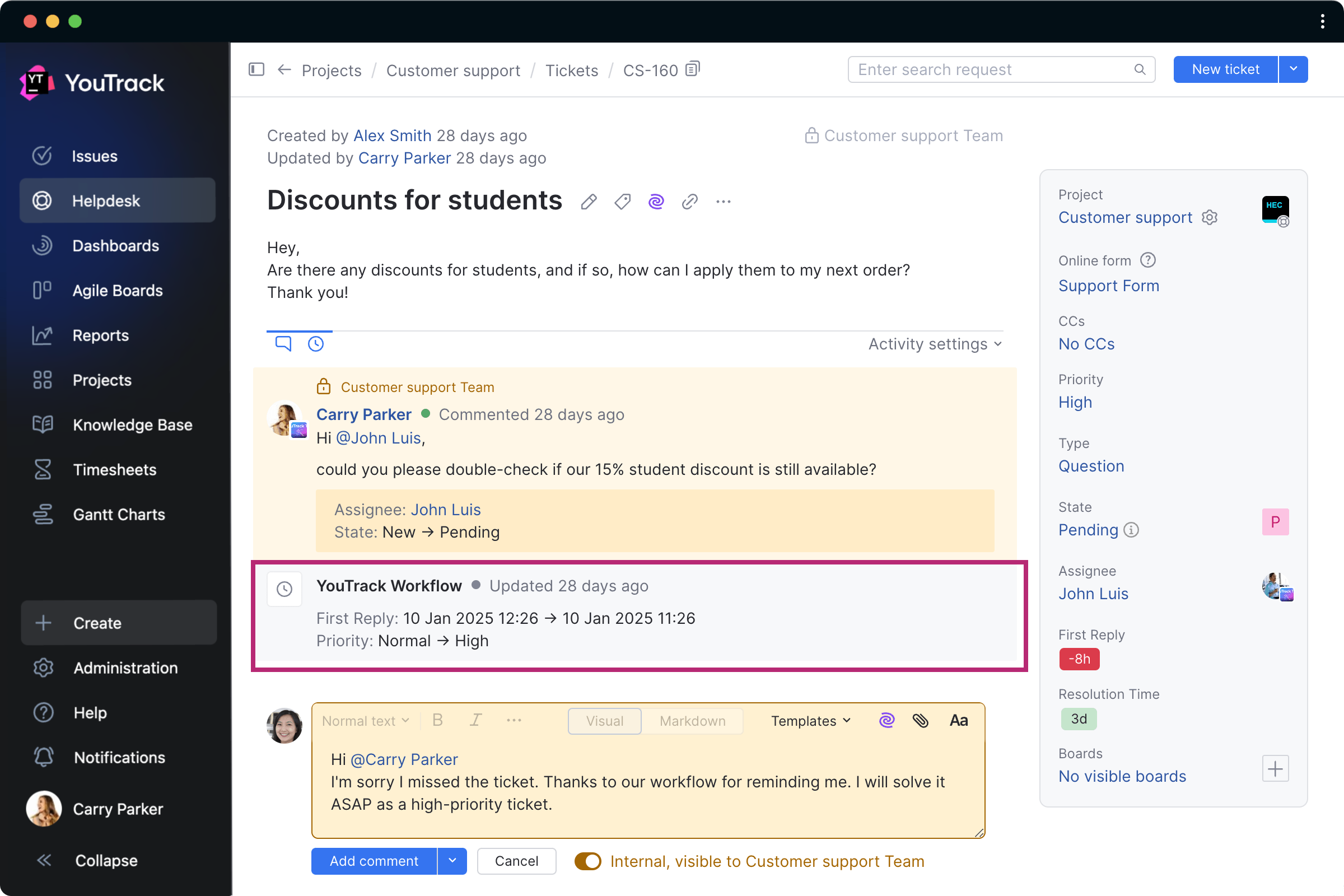
Task: Open the Templates dropdown
Action: pos(810,721)
